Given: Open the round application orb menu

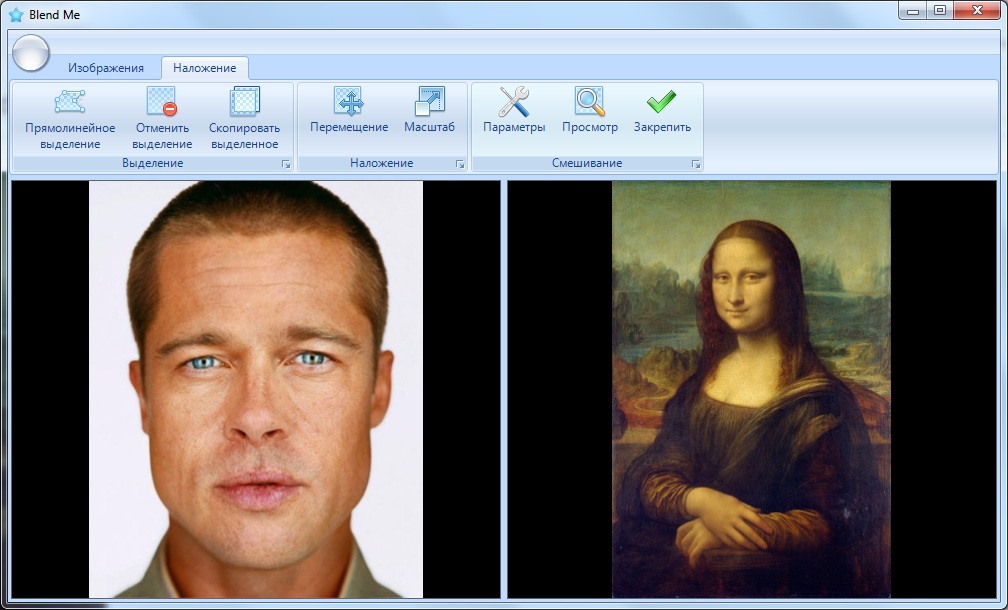Looking at the screenshot, I should (x=31, y=53).
